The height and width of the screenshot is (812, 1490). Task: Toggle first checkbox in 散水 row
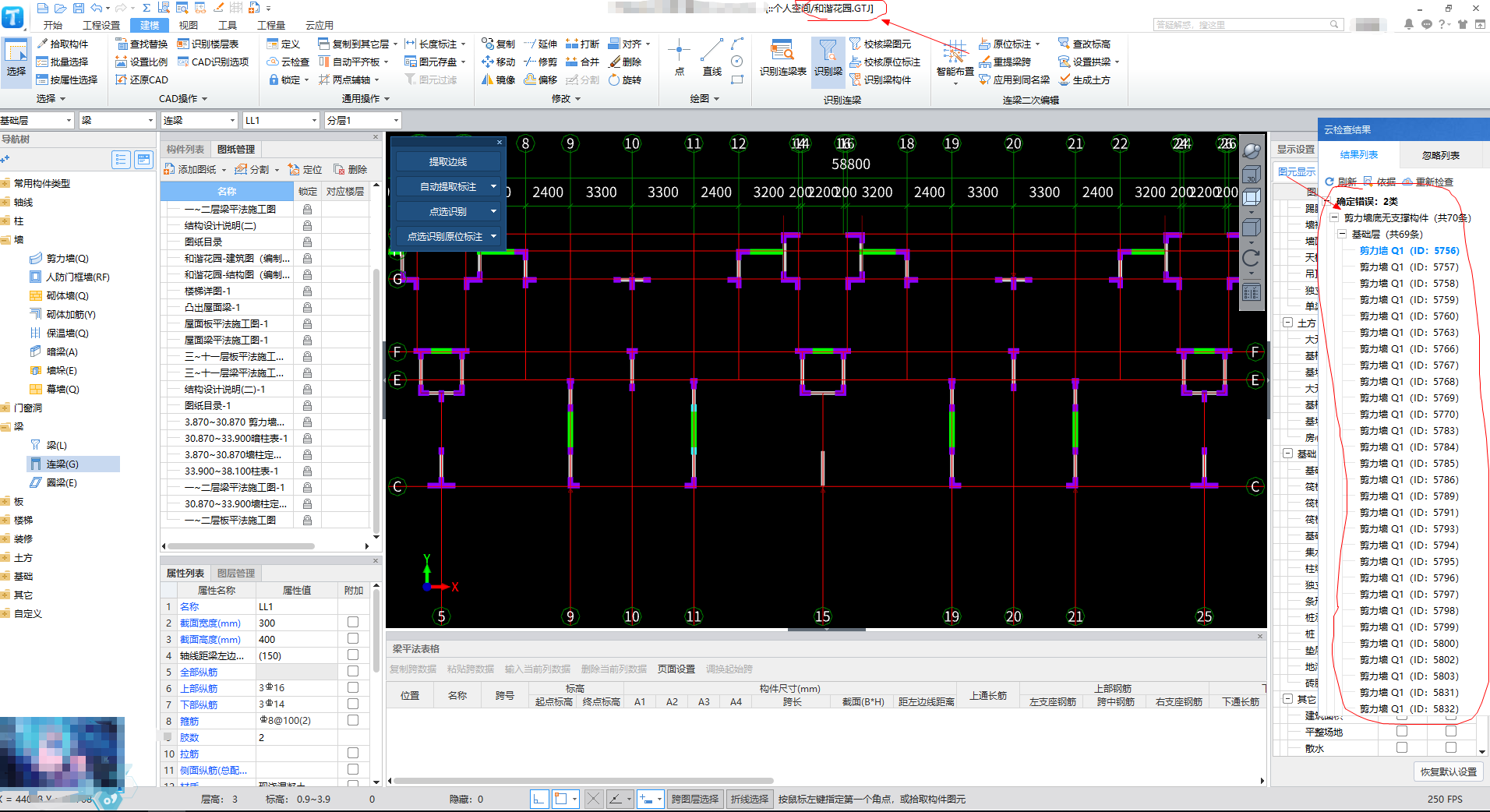tap(1402, 747)
